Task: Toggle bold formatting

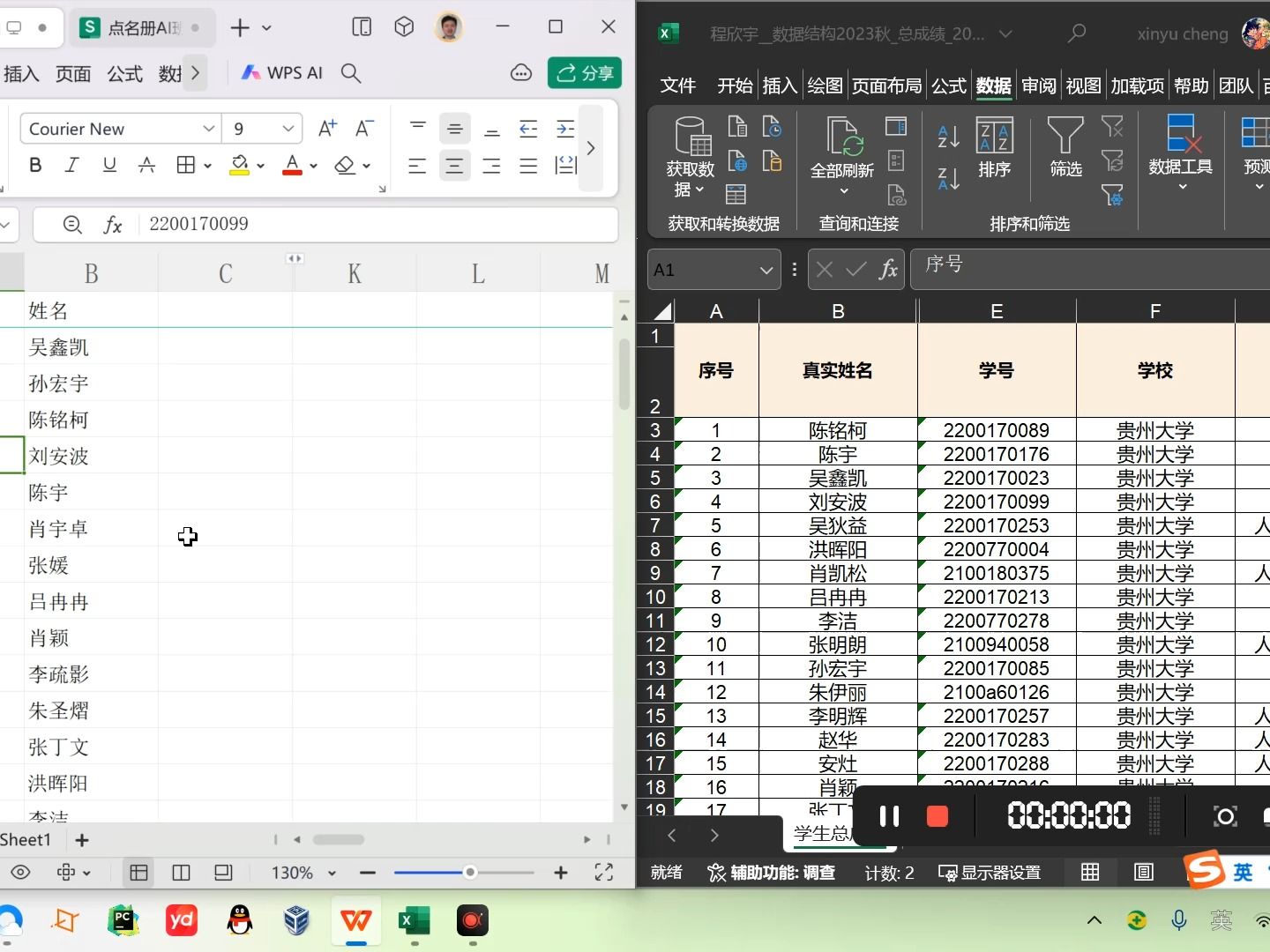Action: [35, 165]
